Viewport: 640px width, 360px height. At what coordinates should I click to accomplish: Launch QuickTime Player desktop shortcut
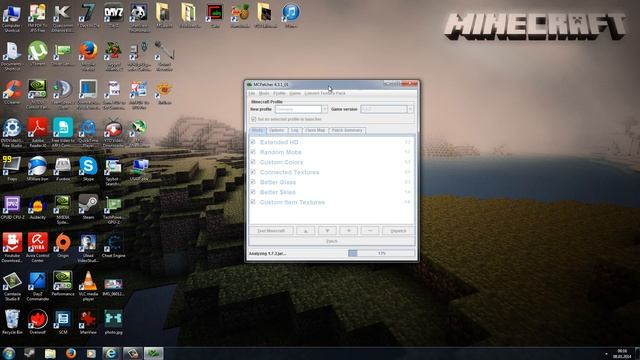tap(88, 133)
